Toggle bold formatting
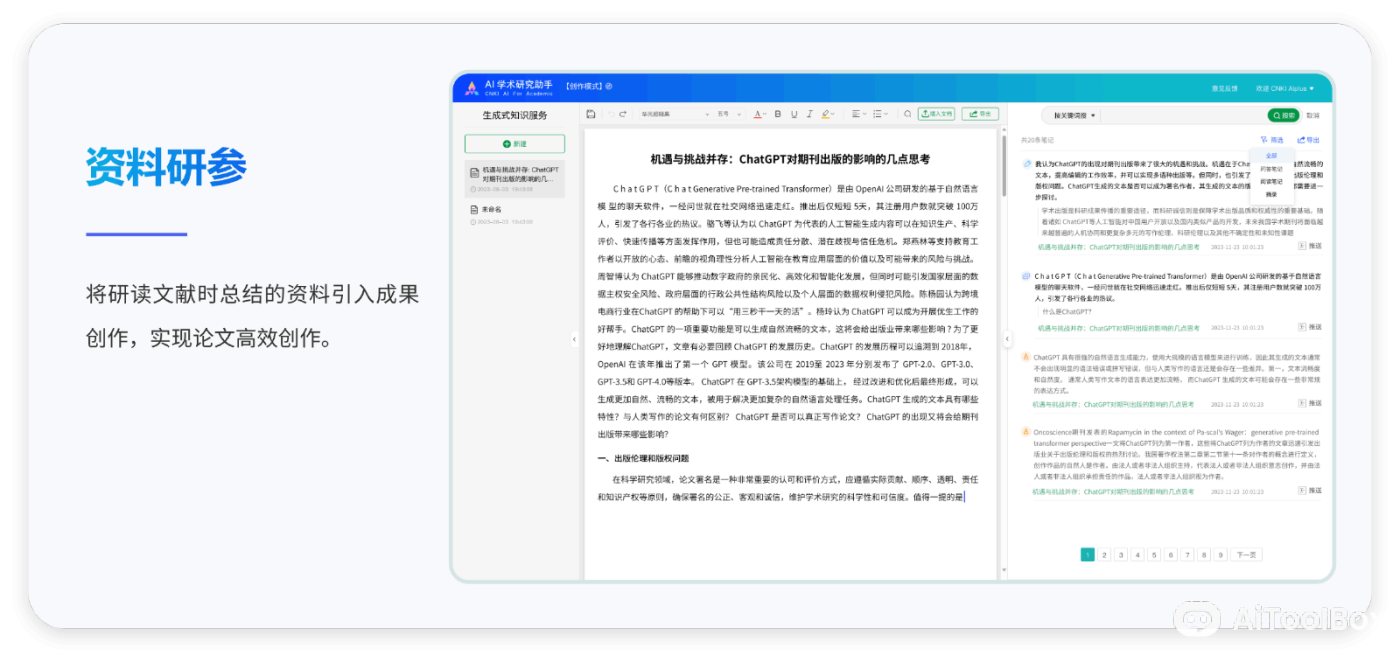Viewport: 1400px width, 662px height. pyautogui.click(x=778, y=115)
